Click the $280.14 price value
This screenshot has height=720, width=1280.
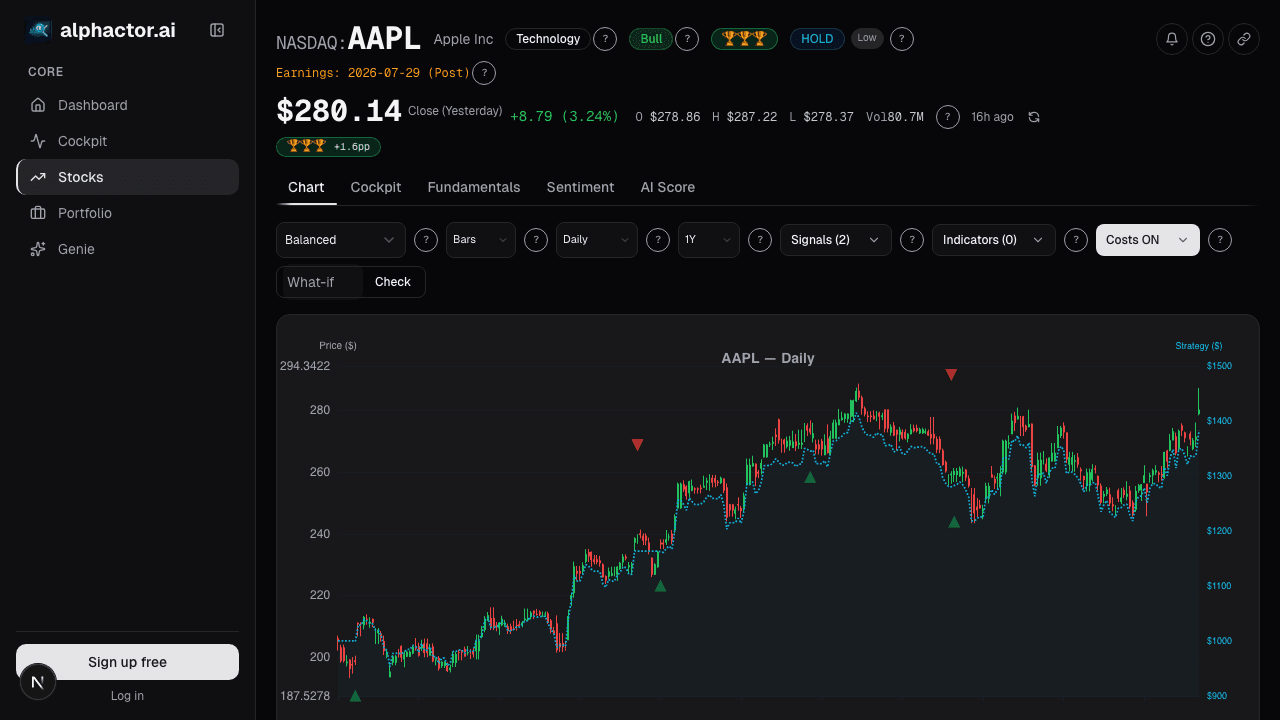coord(339,111)
